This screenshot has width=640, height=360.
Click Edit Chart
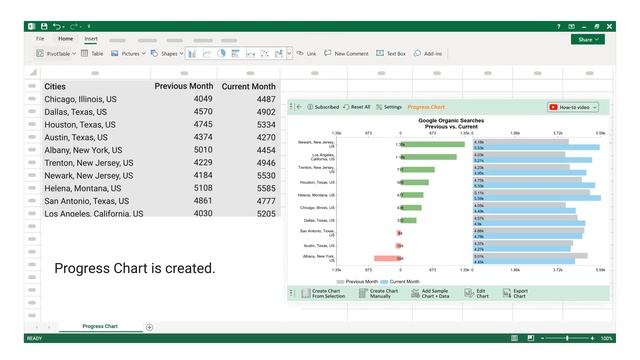pos(476,293)
